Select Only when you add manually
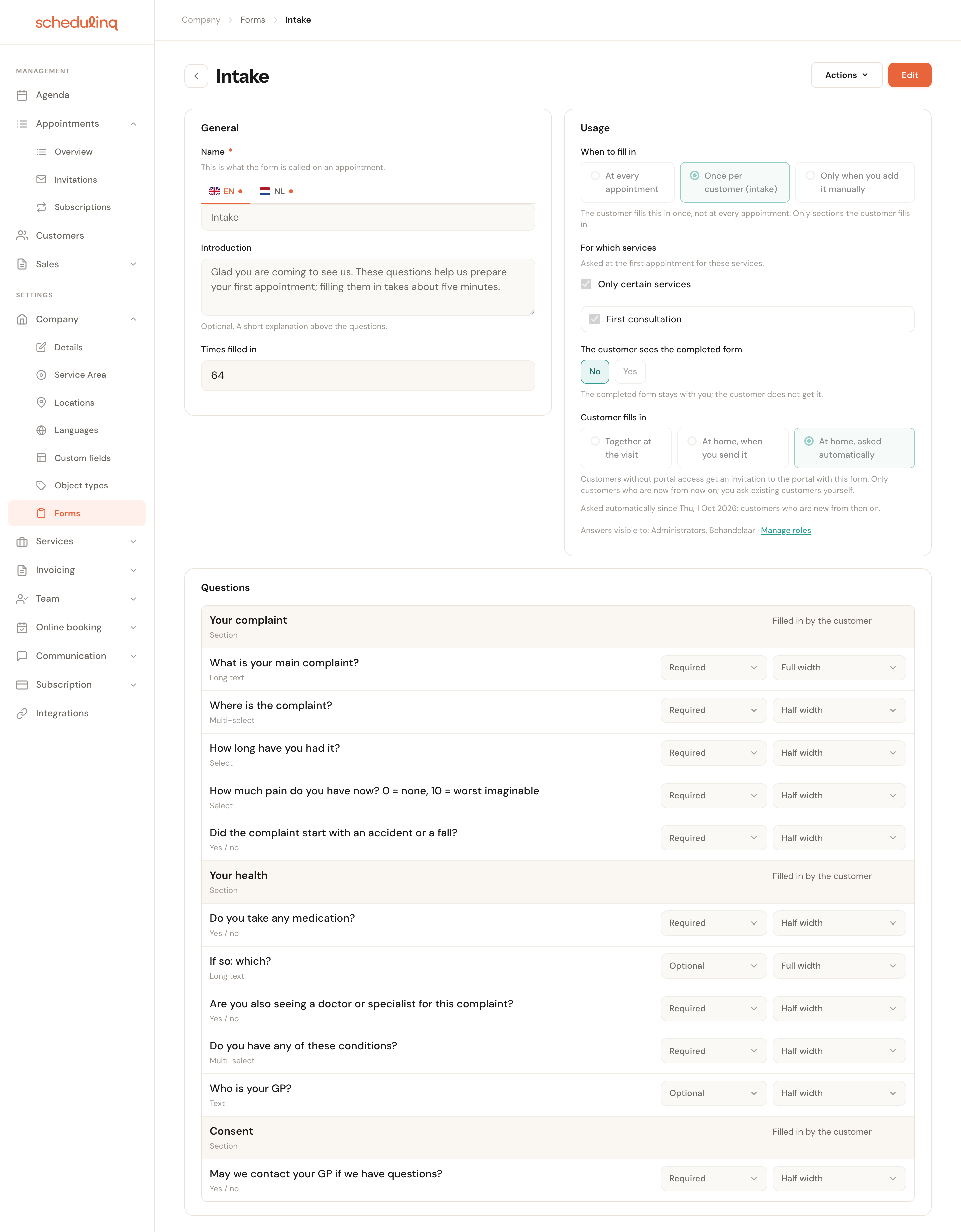This screenshot has height=1232, width=961. pyautogui.click(x=855, y=183)
